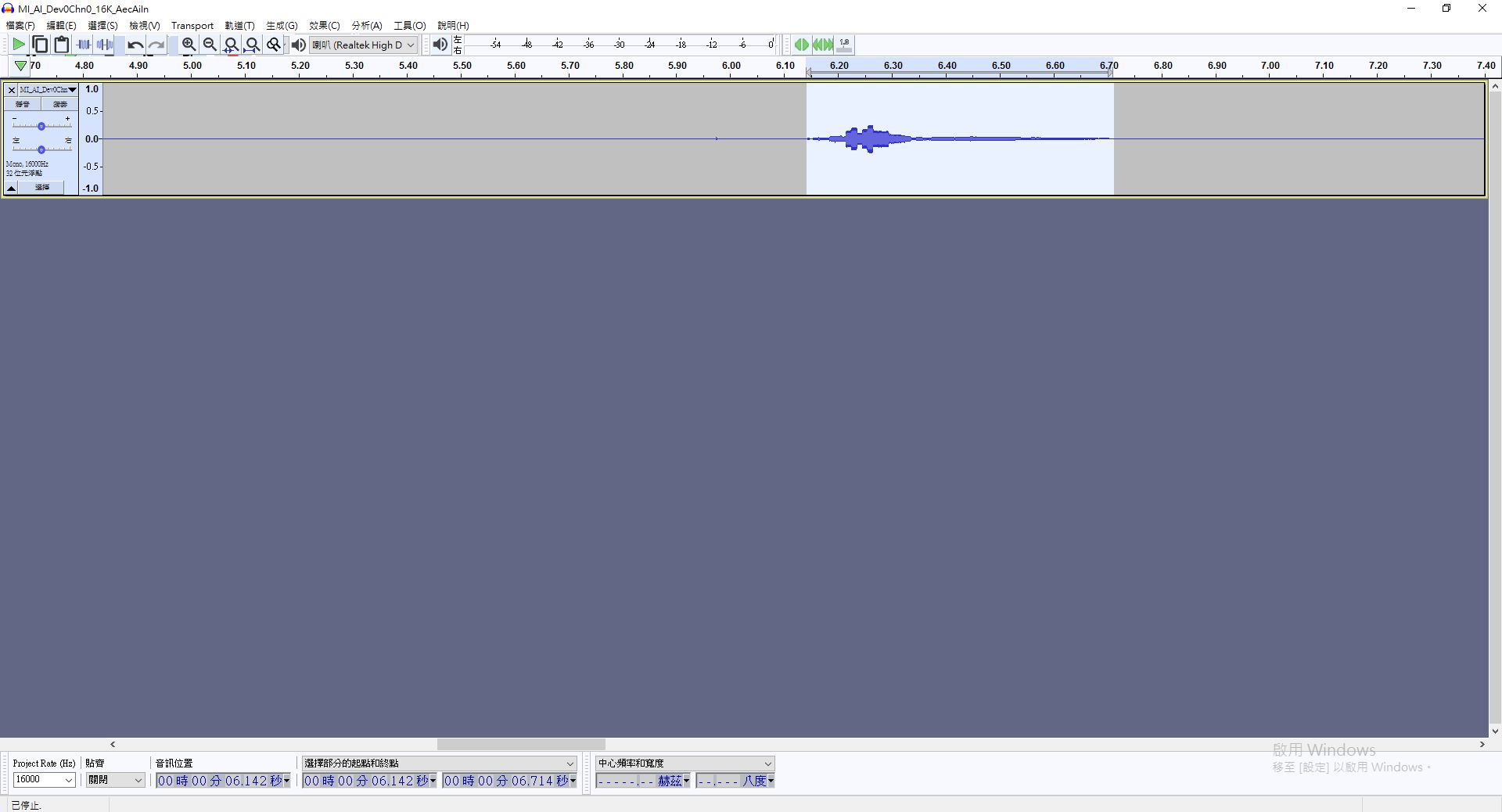The height and width of the screenshot is (812, 1502).
Task: Click the Paste clipboard icon
Action: tap(61, 45)
